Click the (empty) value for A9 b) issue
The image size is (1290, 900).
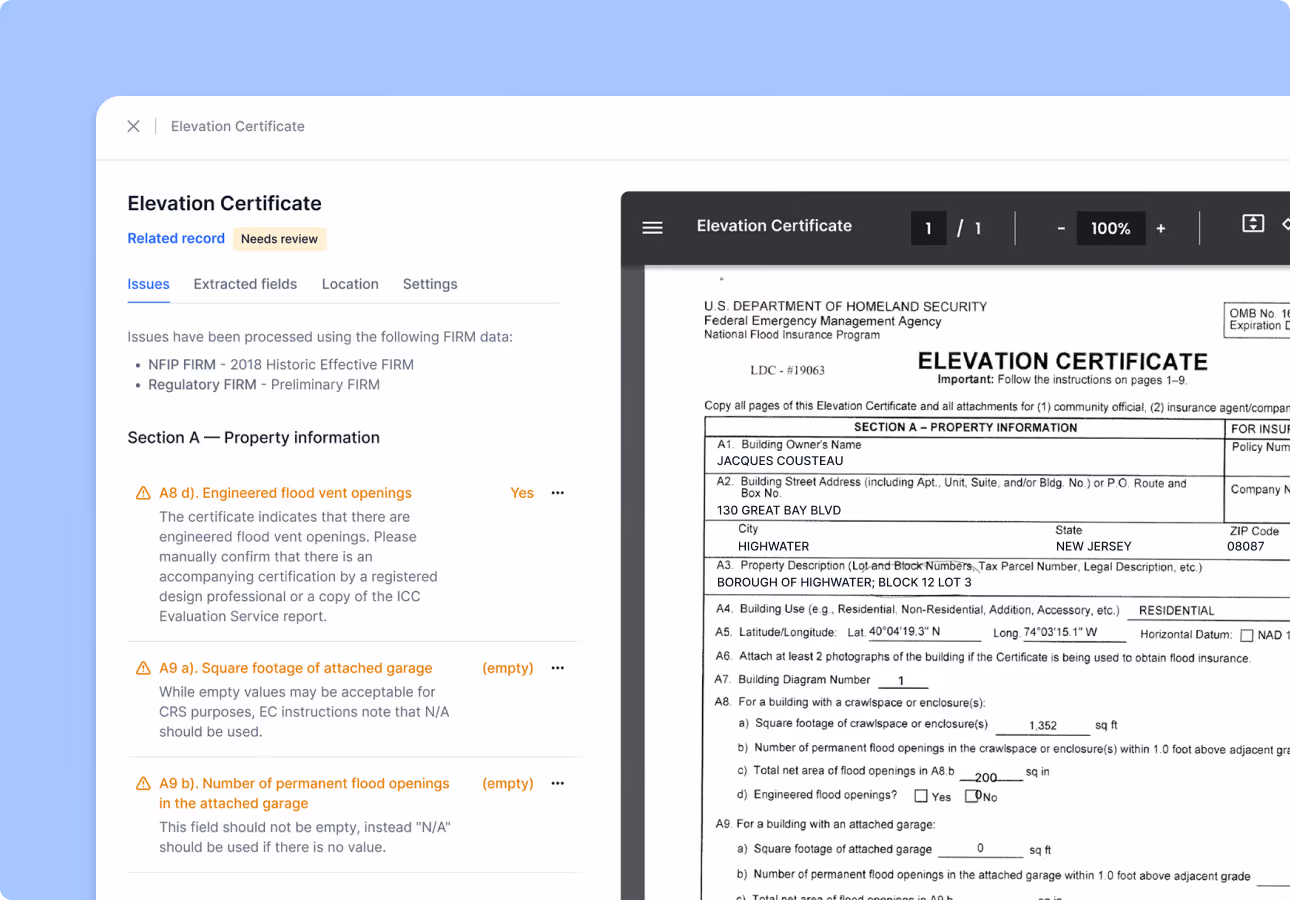508,784
